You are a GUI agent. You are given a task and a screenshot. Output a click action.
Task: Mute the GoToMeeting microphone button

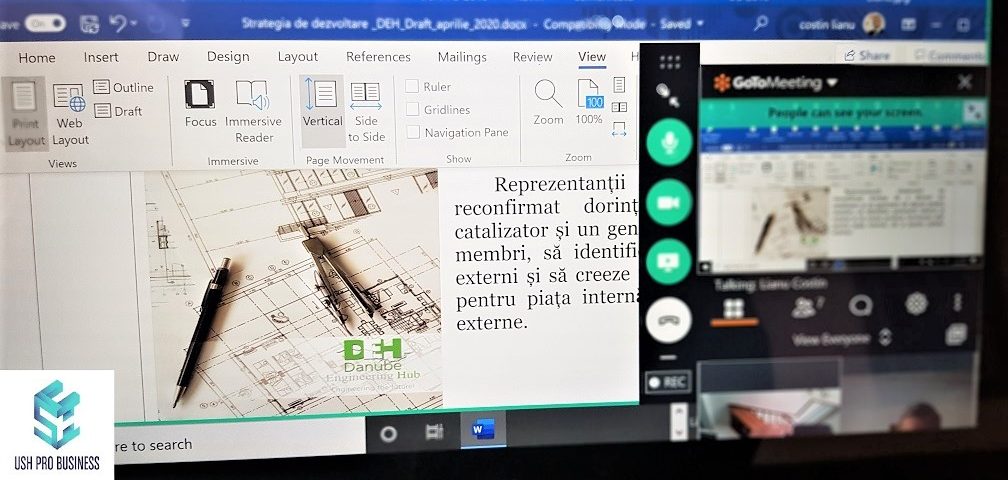[669, 143]
